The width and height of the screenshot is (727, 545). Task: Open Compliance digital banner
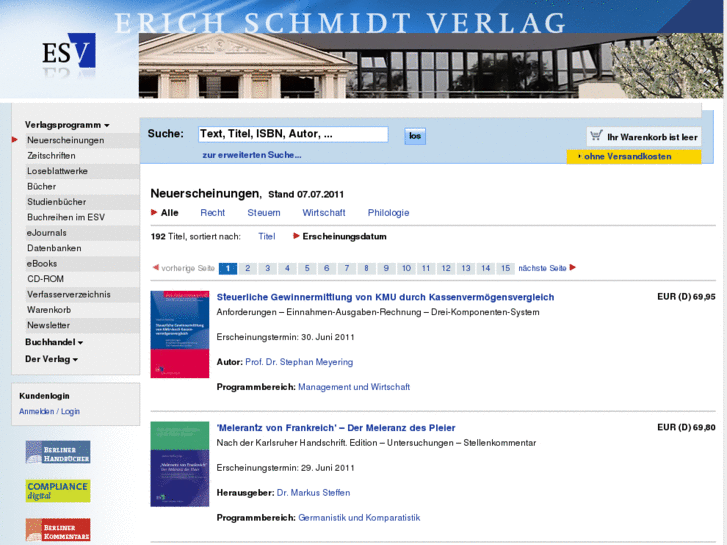[58, 491]
